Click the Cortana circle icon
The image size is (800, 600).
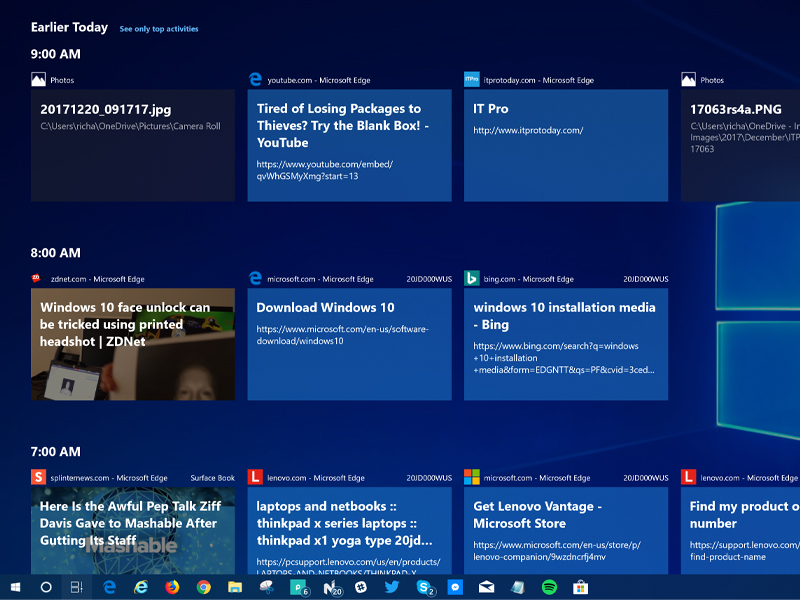[46, 587]
